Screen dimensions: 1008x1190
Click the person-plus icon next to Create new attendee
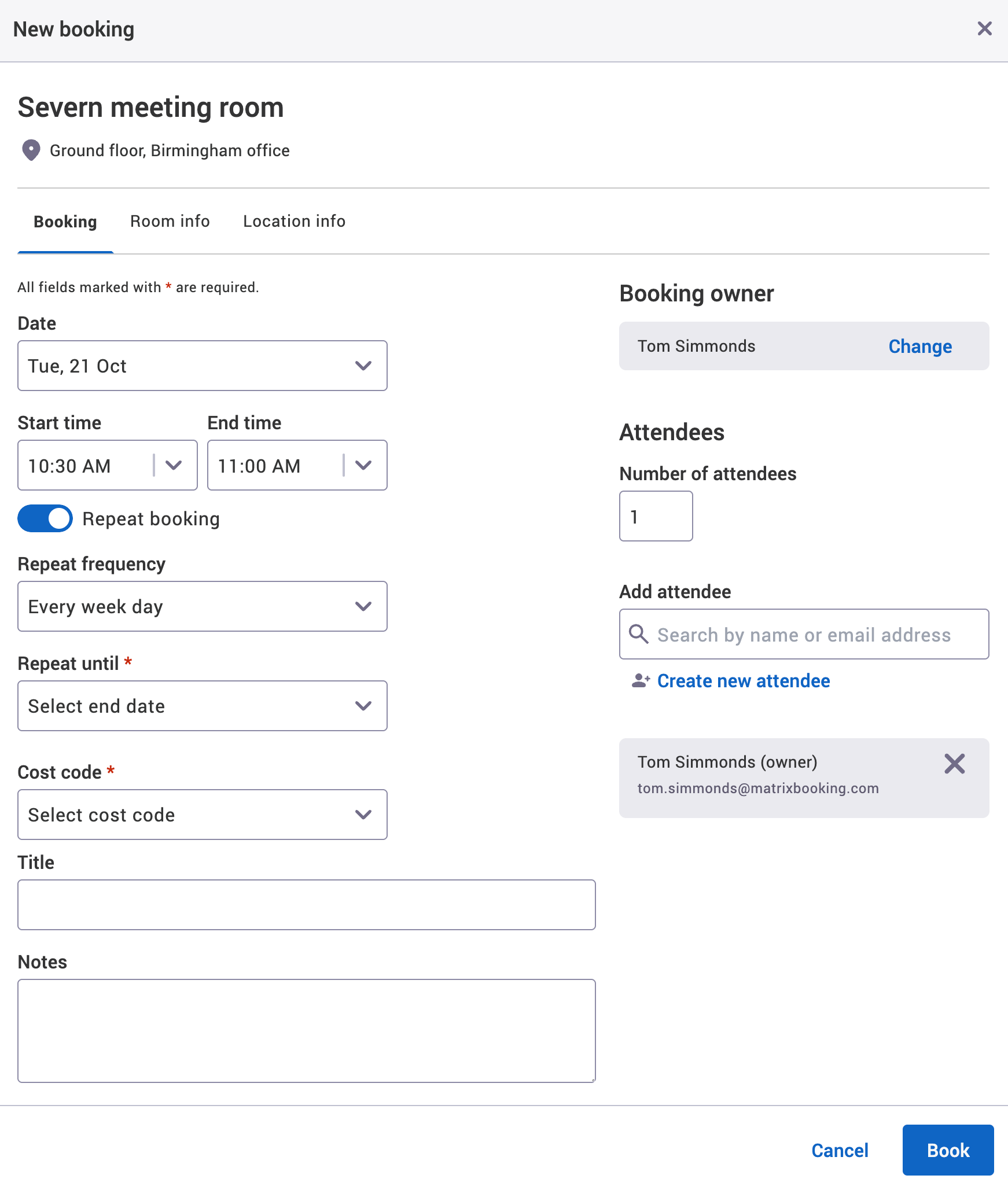coord(640,681)
